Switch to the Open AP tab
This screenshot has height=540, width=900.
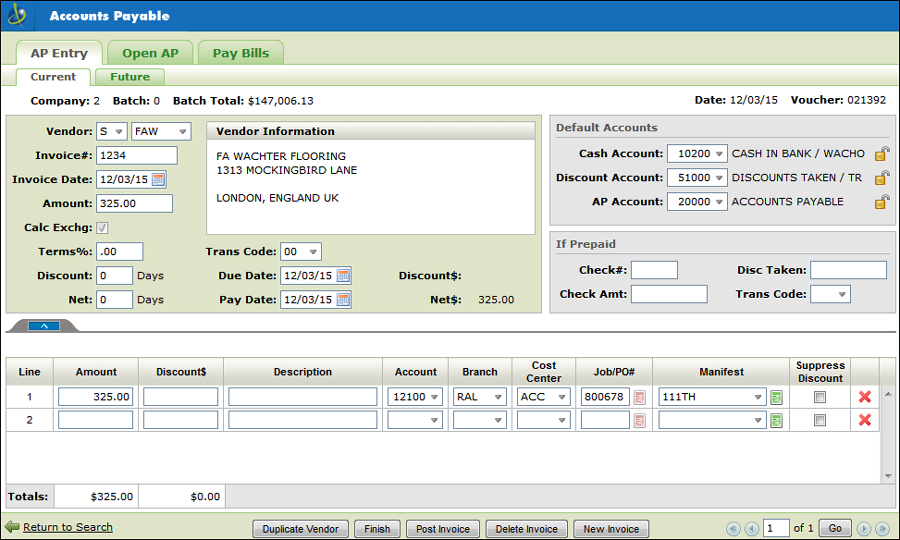pos(150,53)
